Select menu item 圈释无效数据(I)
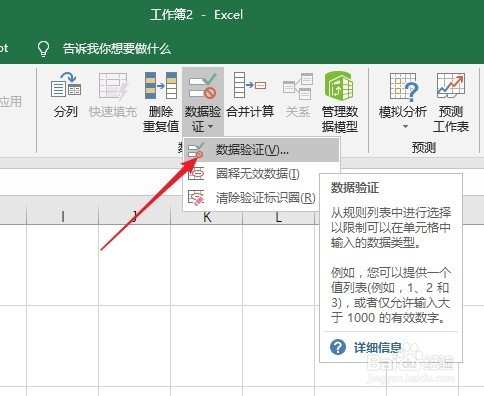The image size is (484, 396). (261, 174)
